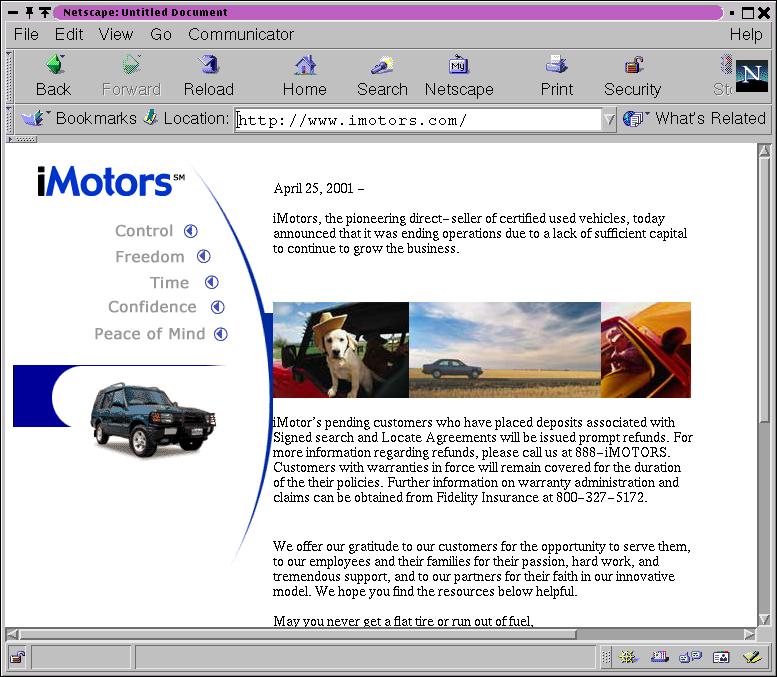This screenshot has width=777, height=677.
Task: Collapse the navigation toolbar handle
Action: [9, 76]
